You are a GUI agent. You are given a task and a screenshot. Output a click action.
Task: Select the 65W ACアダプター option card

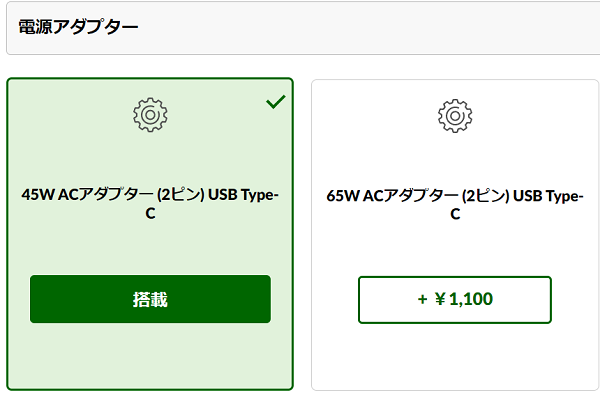click(455, 235)
